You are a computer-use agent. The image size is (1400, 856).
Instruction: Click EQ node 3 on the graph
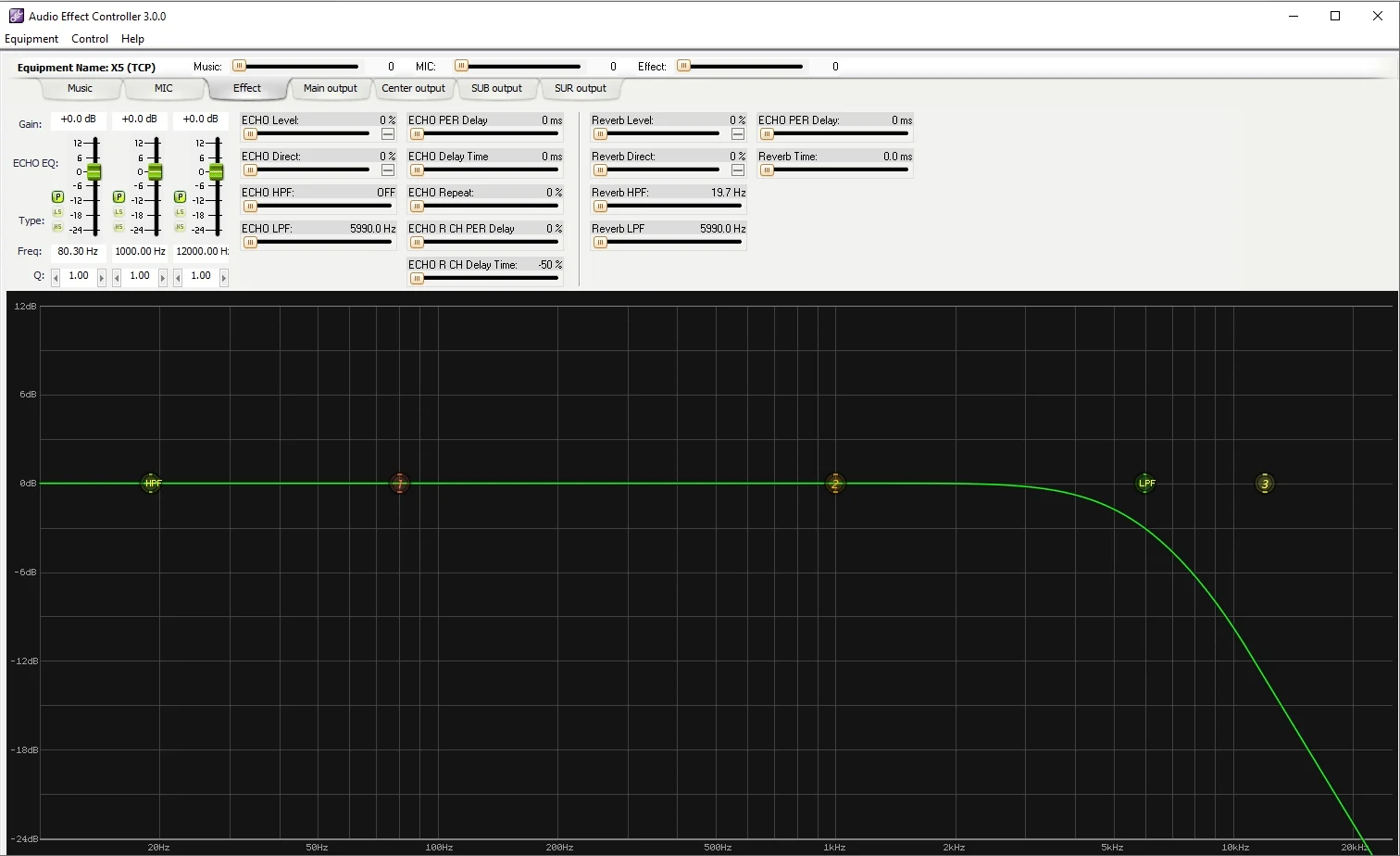click(1265, 484)
